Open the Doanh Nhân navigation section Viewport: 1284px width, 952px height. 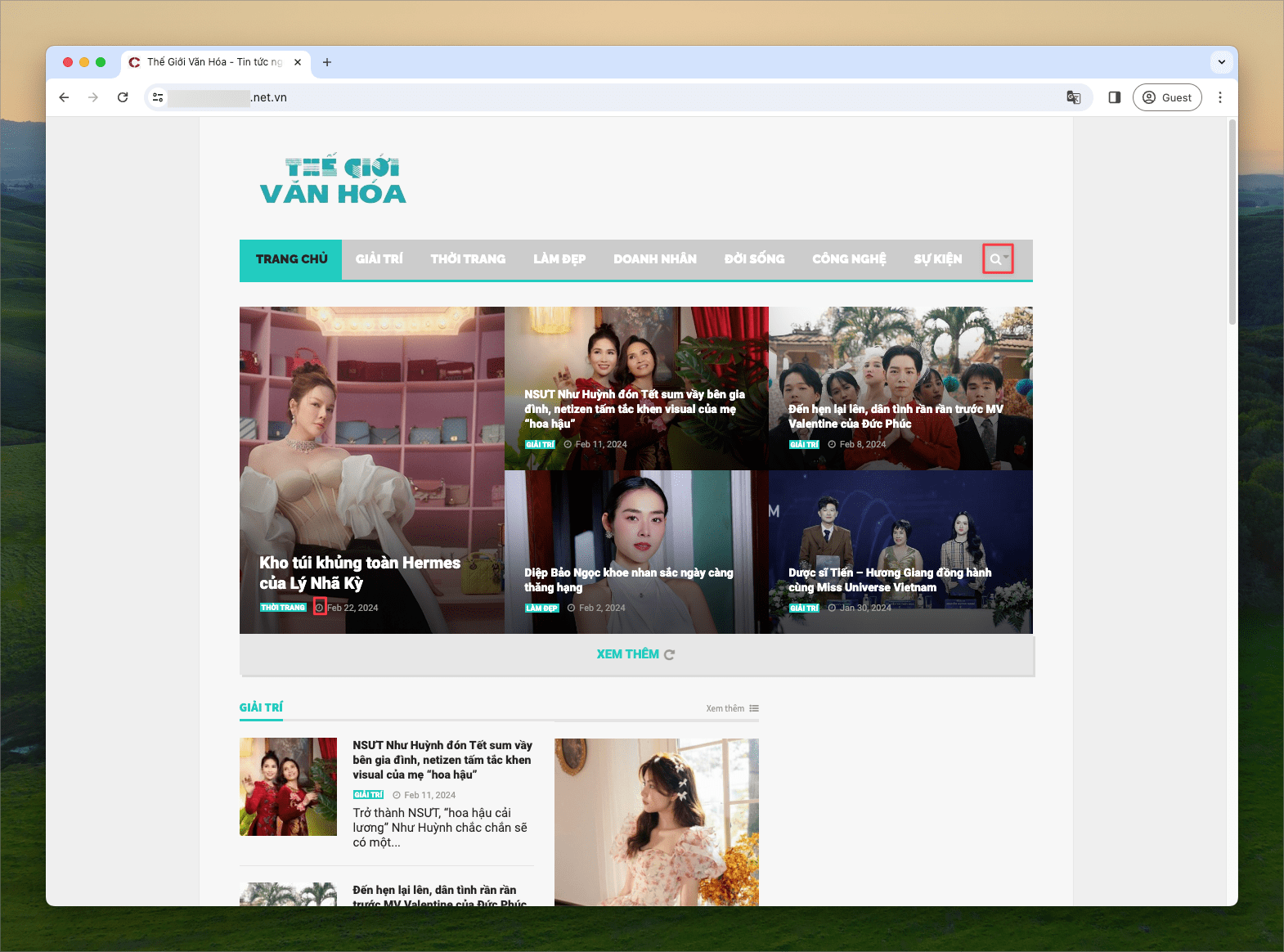pyautogui.click(x=654, y=259)
